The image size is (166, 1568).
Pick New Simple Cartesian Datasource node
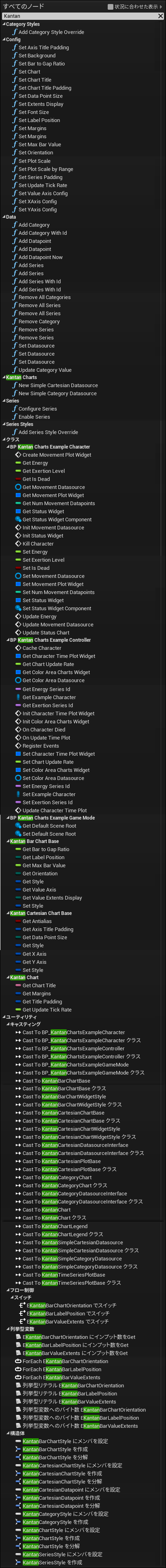[x=58, y=386]
